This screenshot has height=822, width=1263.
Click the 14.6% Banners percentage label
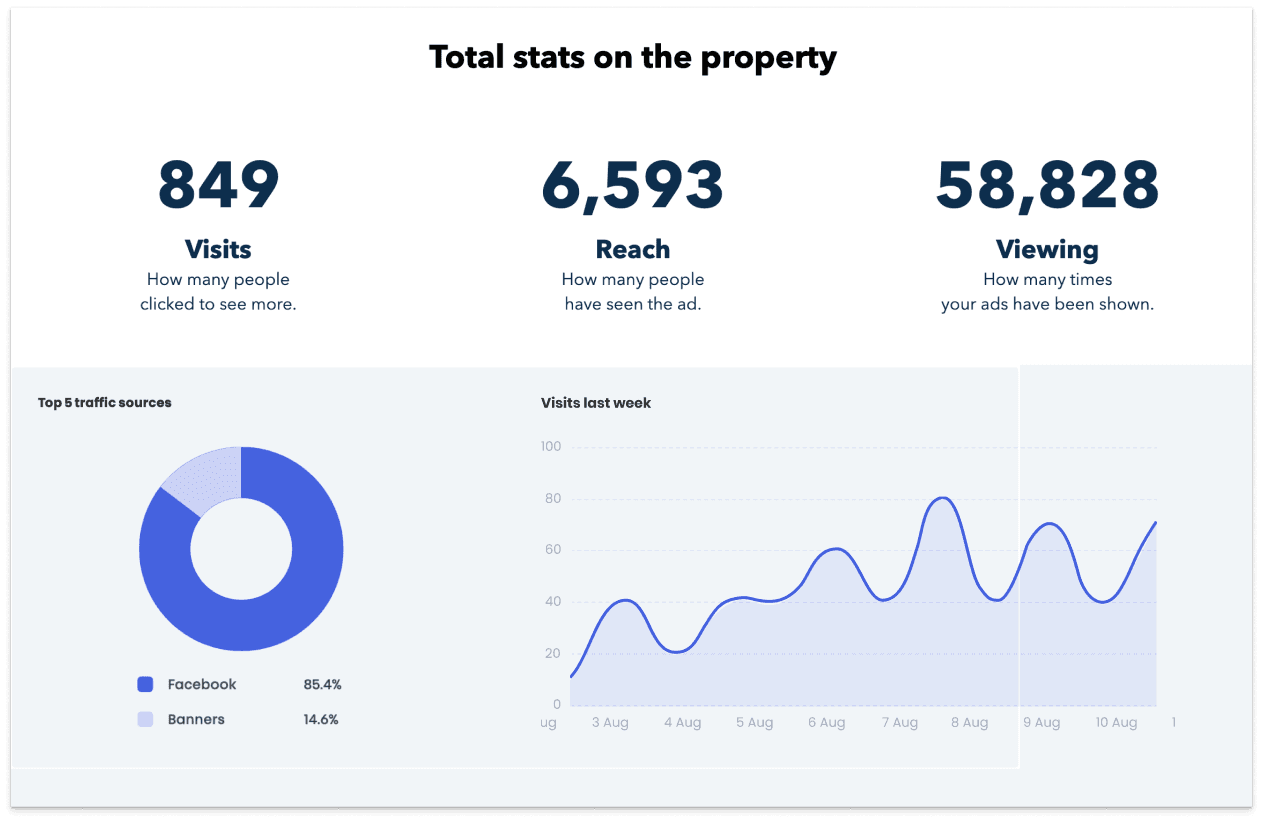(320, 719)
